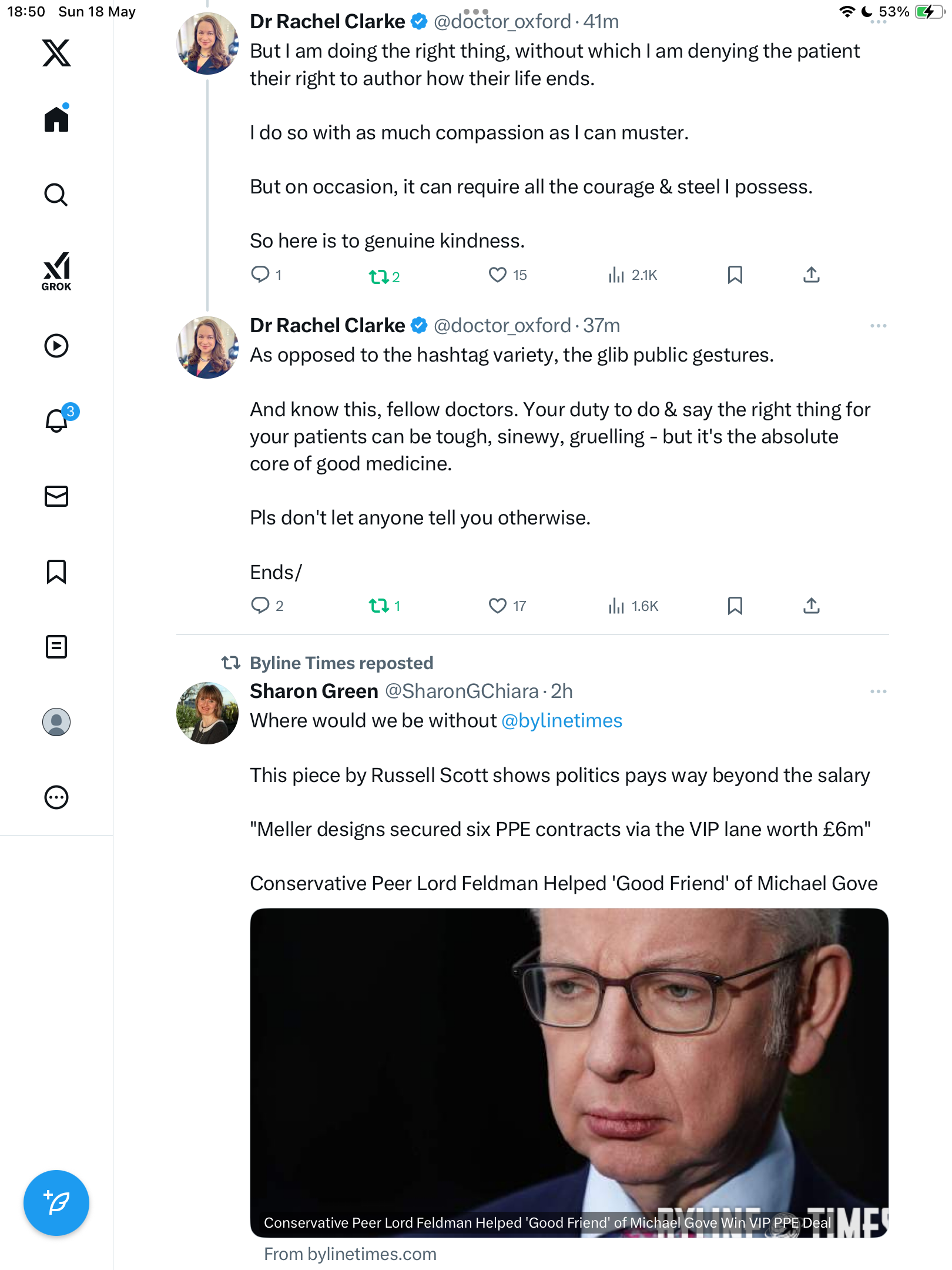Bookmark the 'So here is to genuine kindness' tweet
Screen dimensions: 952x1270
pos(735,275)
